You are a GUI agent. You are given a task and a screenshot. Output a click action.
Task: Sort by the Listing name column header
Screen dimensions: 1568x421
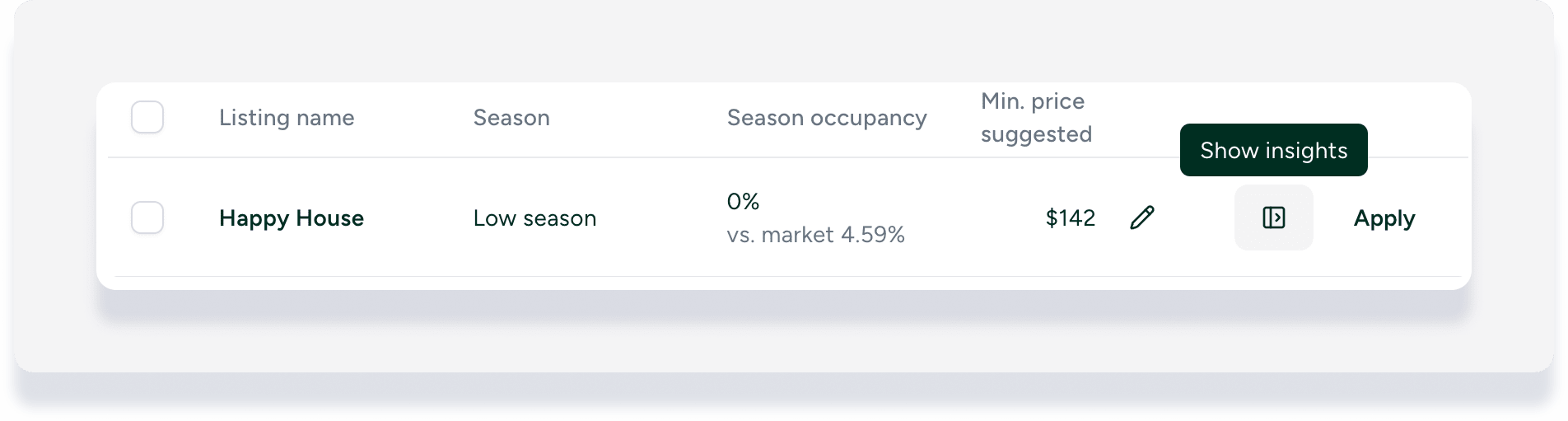(x=287, y=118)
